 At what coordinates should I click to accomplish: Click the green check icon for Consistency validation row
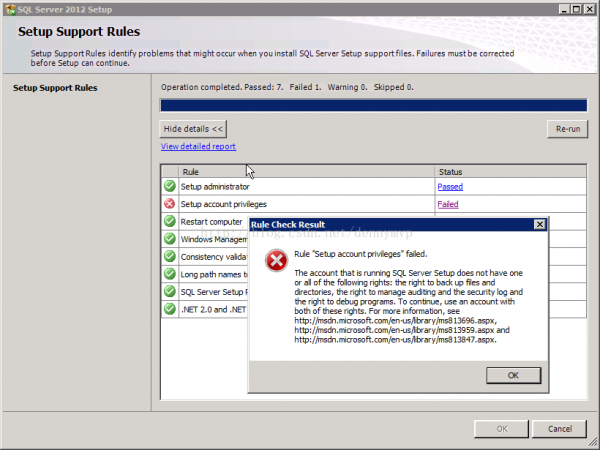[x=170, y=256]
